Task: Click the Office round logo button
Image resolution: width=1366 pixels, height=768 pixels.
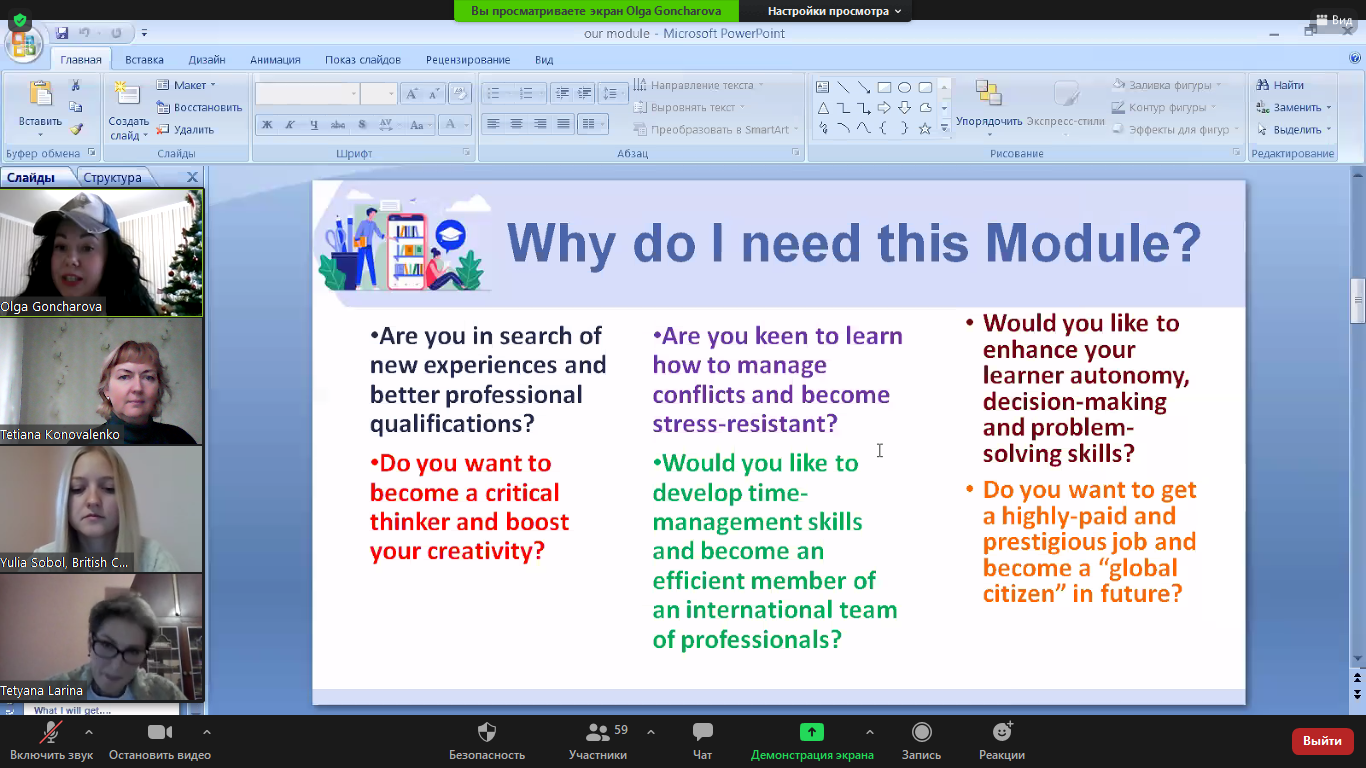Action: [22, 43]
